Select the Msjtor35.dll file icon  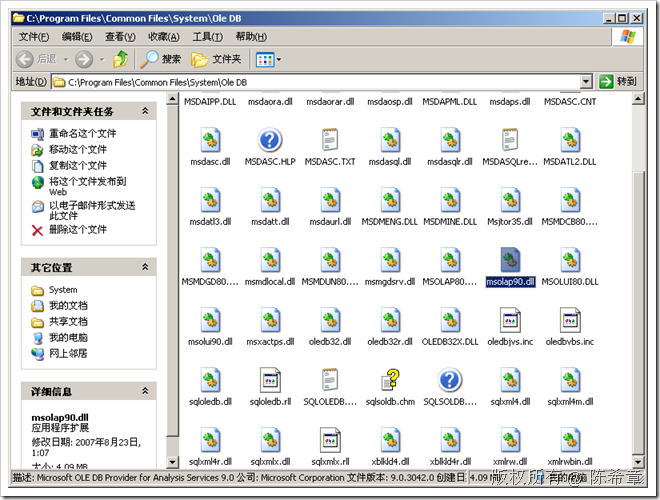point(510,199)
